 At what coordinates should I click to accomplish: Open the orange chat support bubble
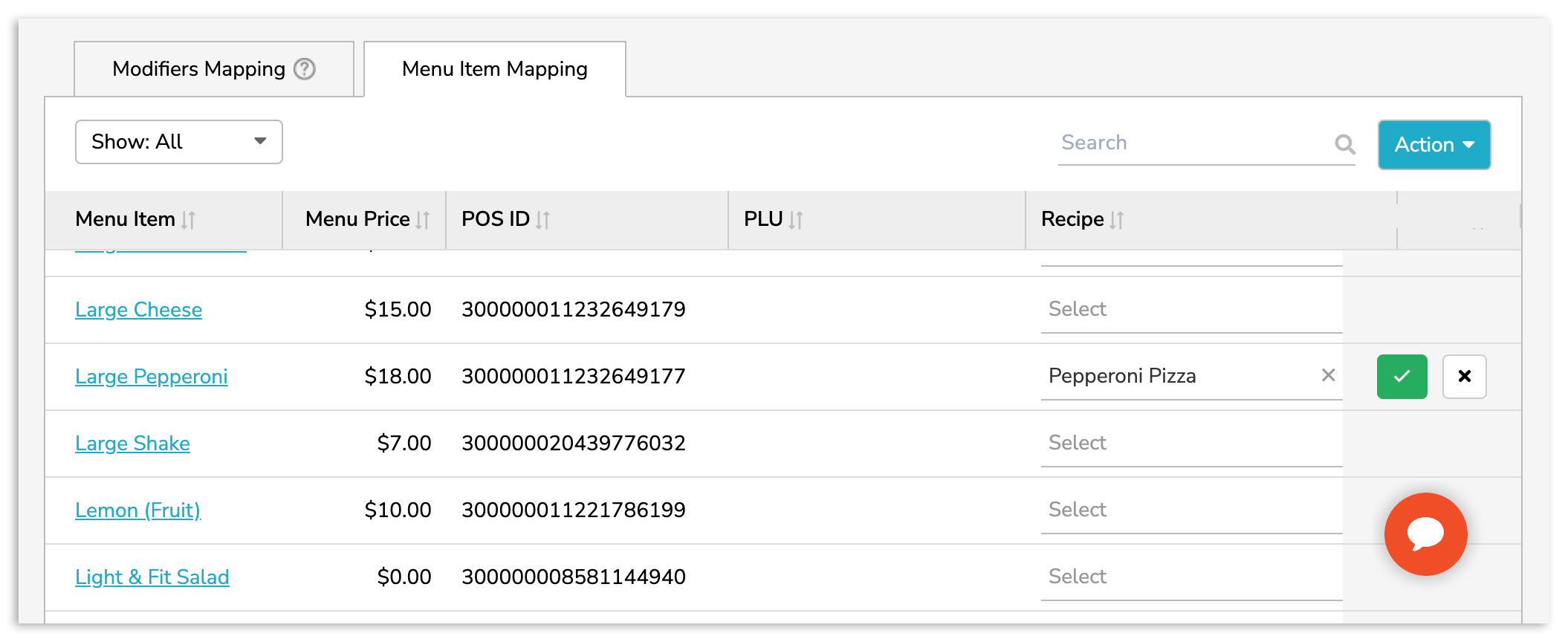pos(1425,534)
